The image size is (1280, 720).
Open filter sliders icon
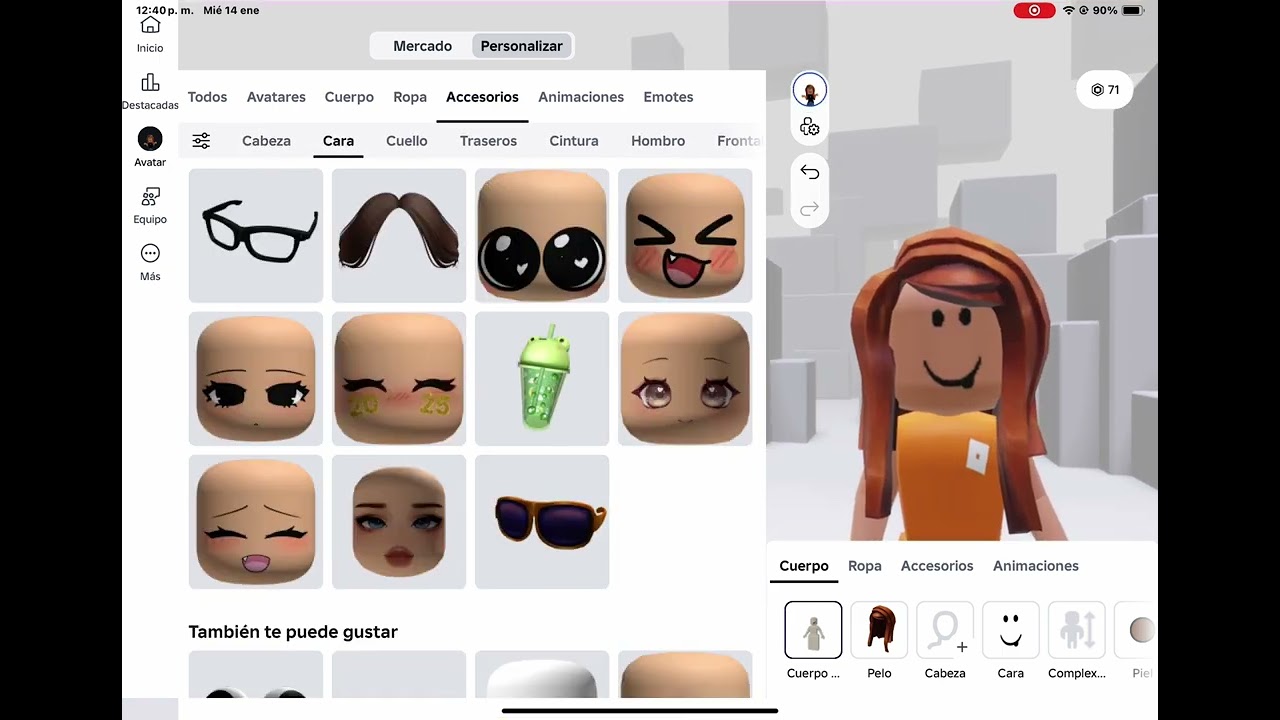click(x=201, y=141)
